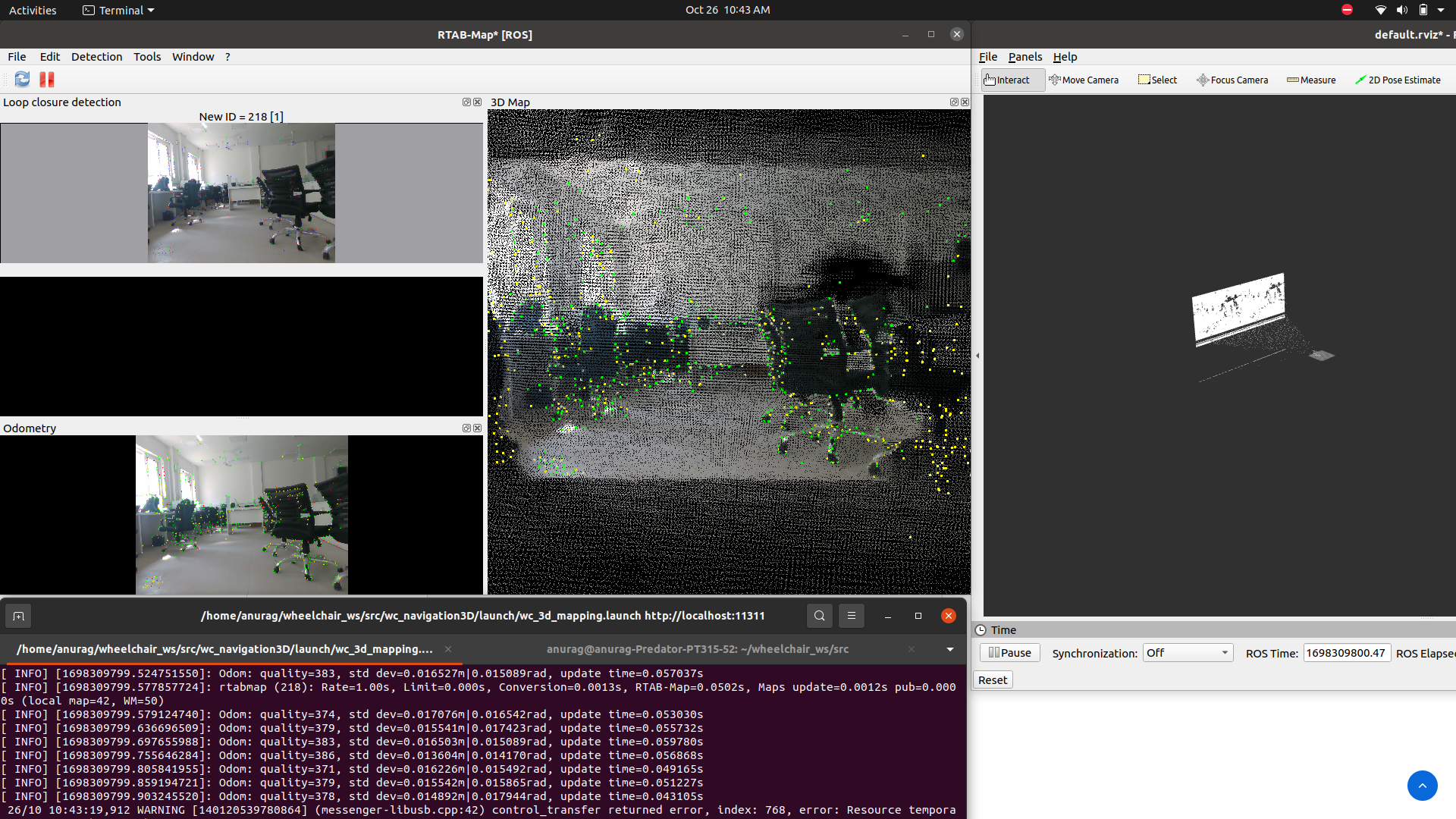Select the Interact tool in RViz

point(1006,80)
